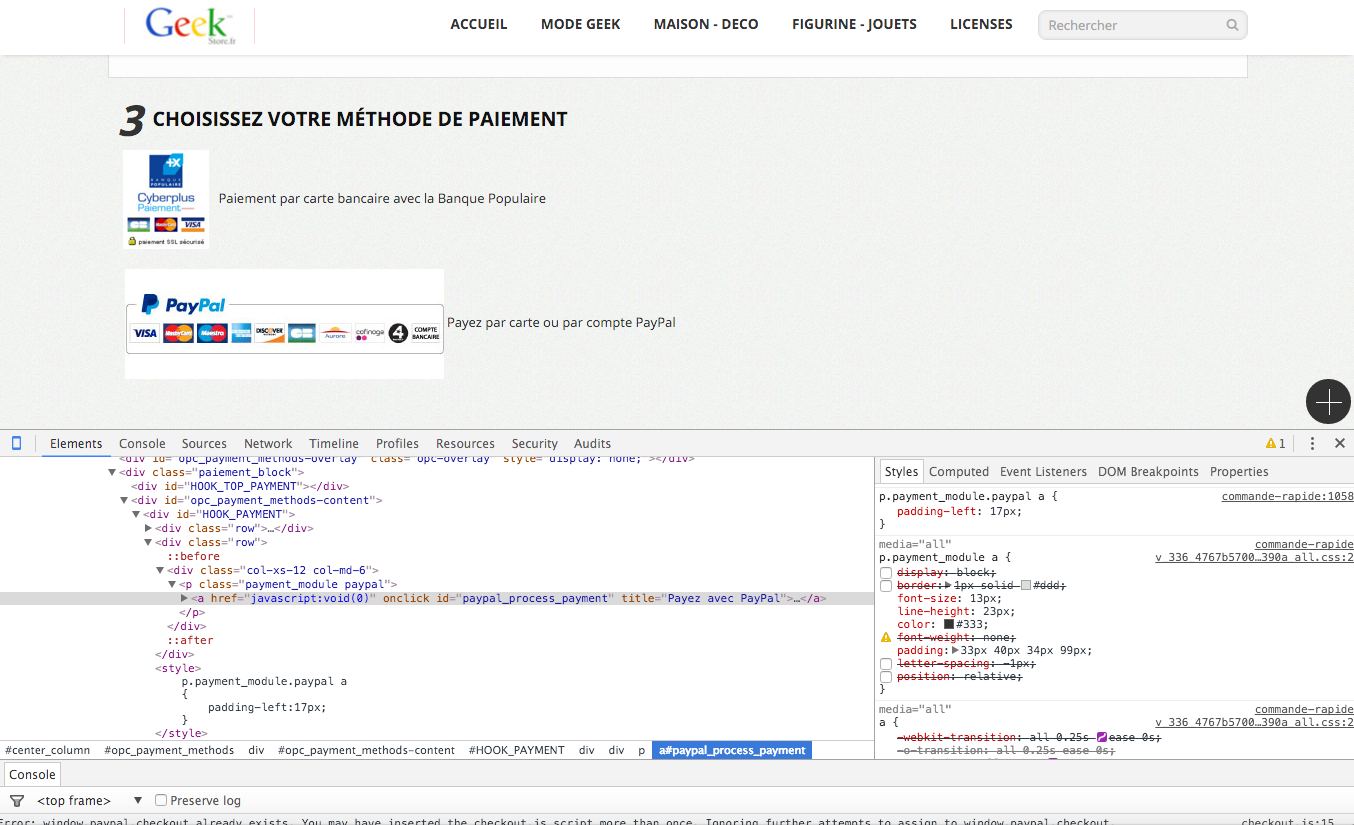
Task: Open the top frame context dropdown
Action: [x=89, y=801]
